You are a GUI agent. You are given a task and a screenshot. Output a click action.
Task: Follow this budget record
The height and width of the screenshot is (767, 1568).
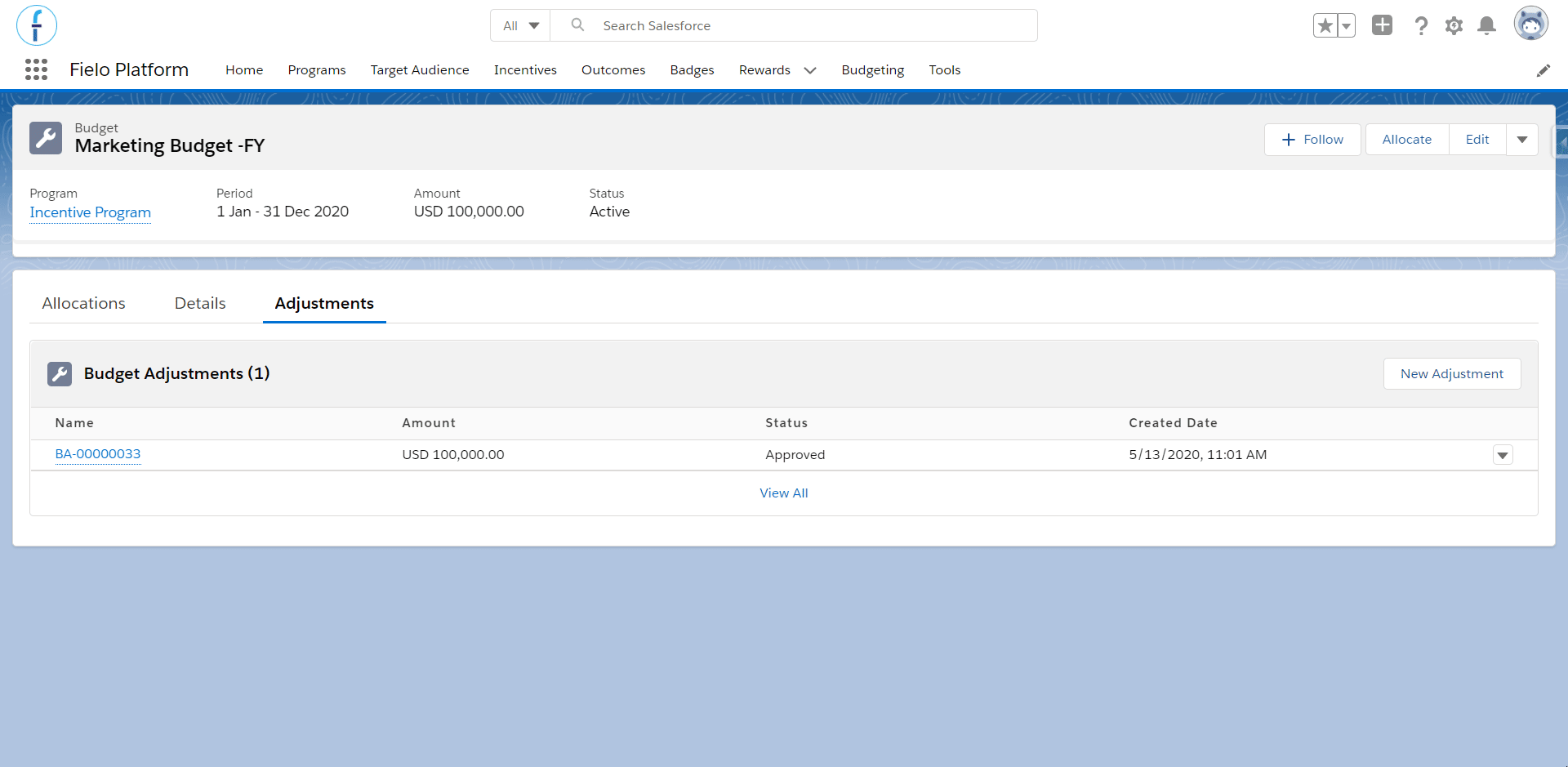[1312, 140]
